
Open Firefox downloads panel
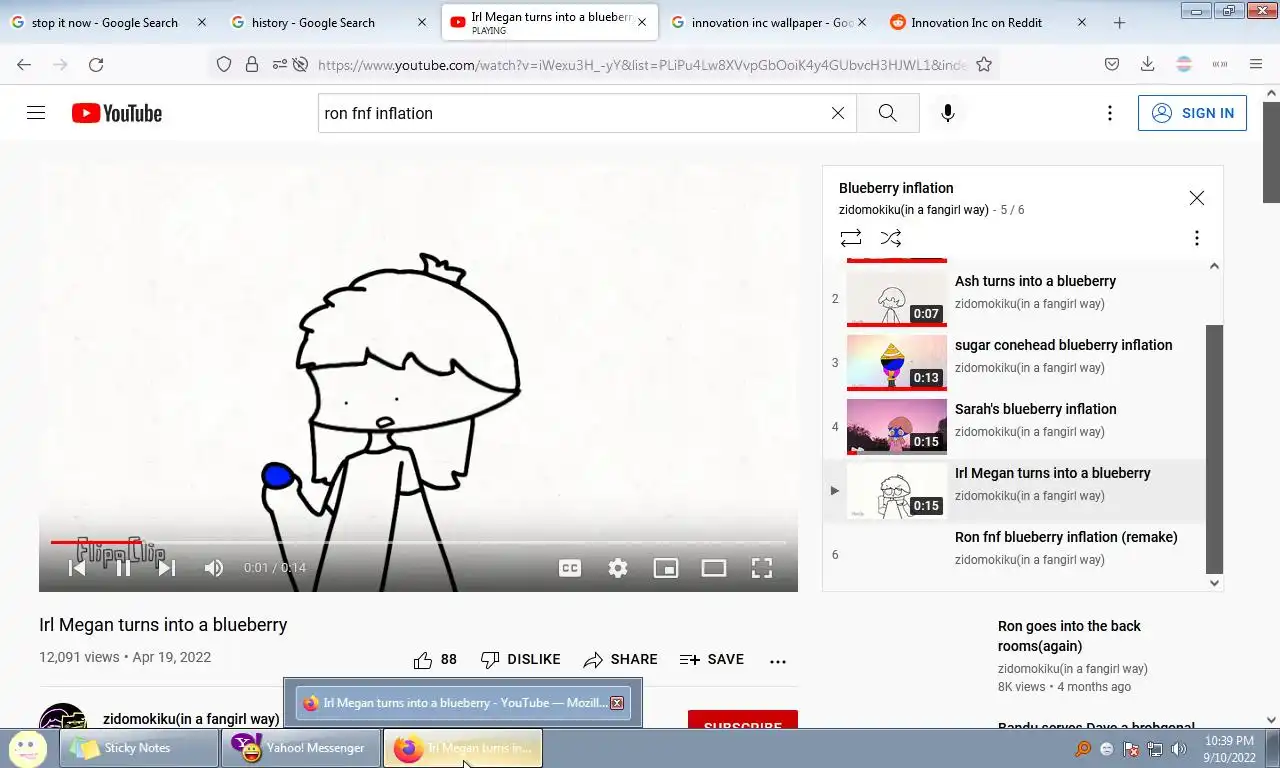tap(1148, 64)
